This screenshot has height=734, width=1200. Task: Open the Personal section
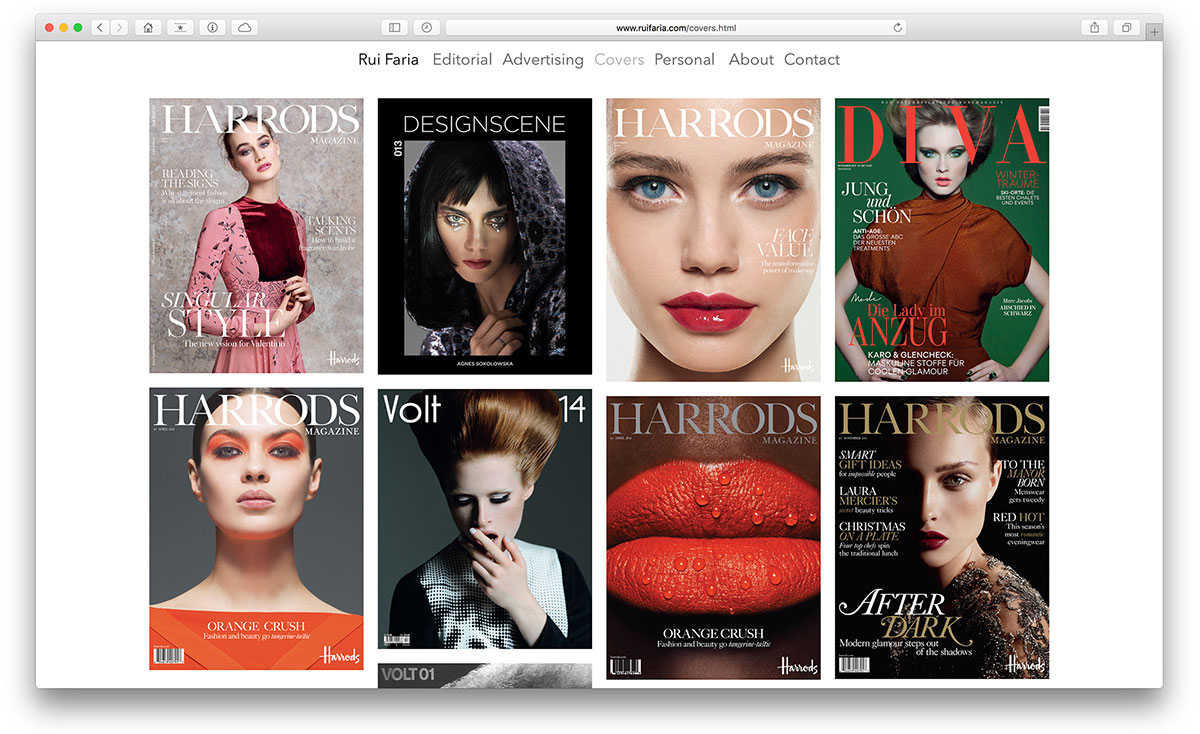[684, 60]
